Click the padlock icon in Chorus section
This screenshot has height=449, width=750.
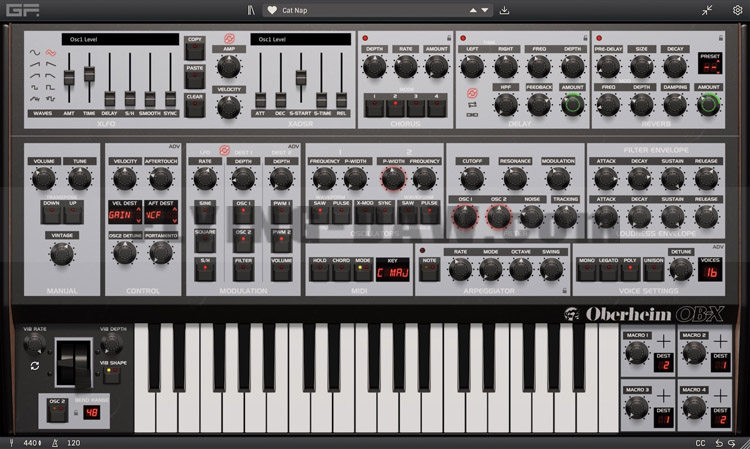coord(449,38)
